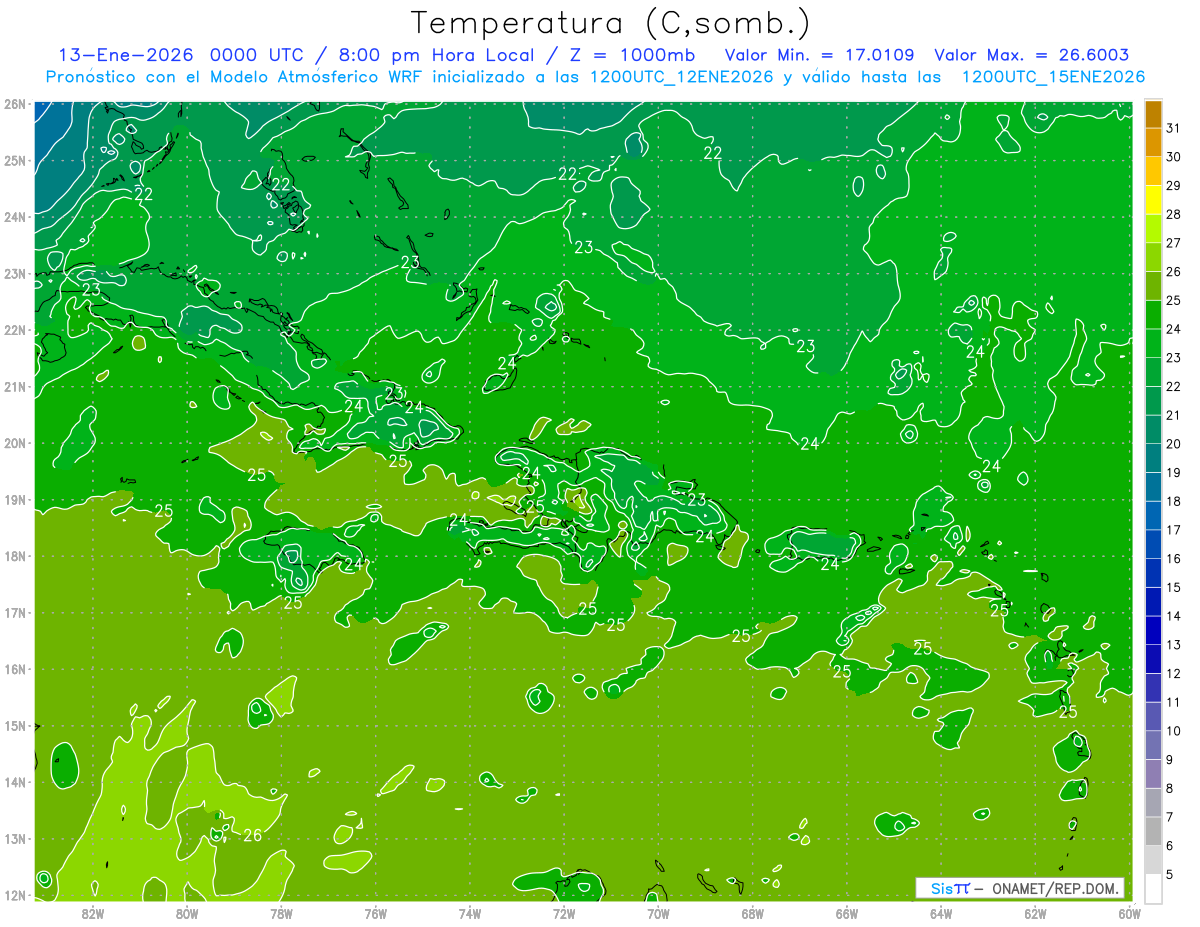
Task: Click the 19N latitude axis label
Action: coord(14,499)
